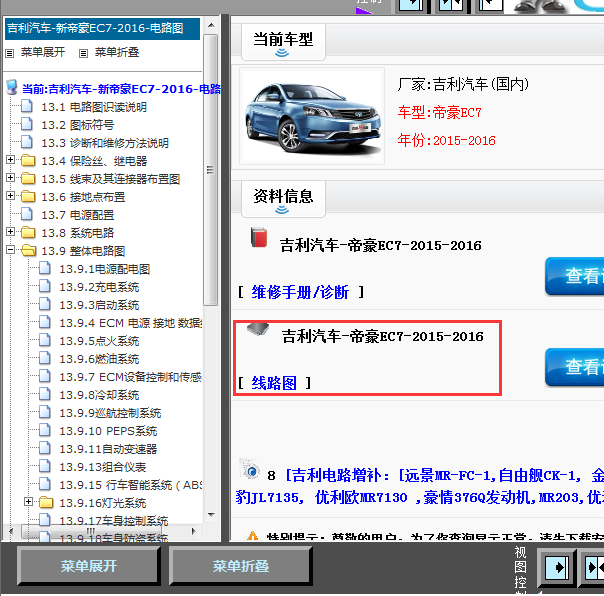This screenshot has height=596, width=604.
Task: Click the 13.6 接地点布置 folder icon
Action: (28, 196)
